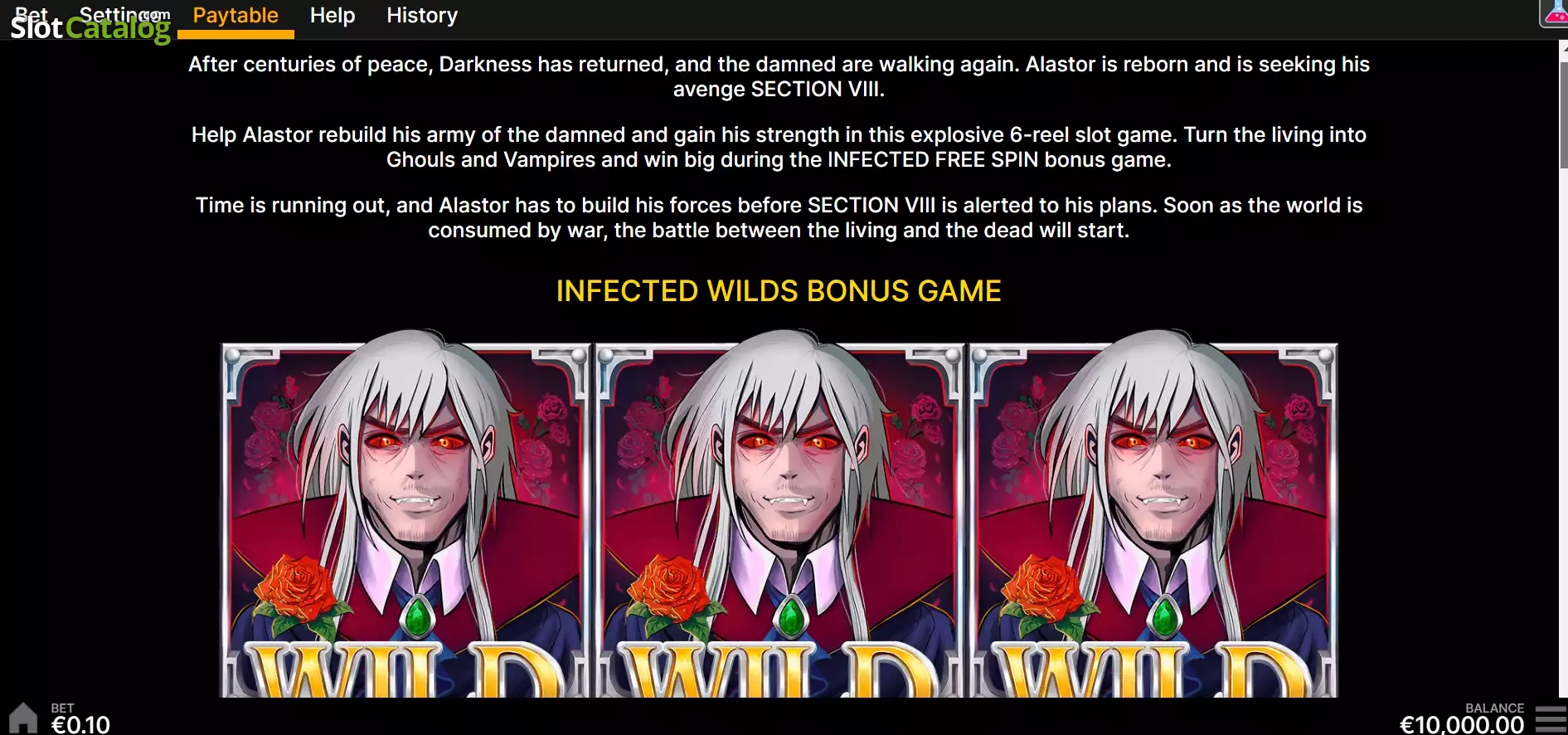Open the hamburger menu beside the balance

coord(1550,718)
